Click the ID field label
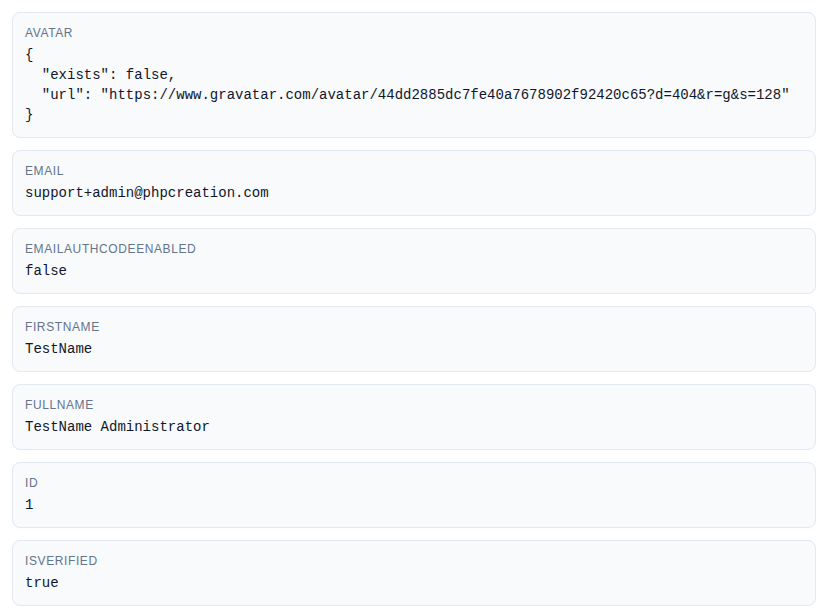This screenshot has height=616, width=826. 31,483
